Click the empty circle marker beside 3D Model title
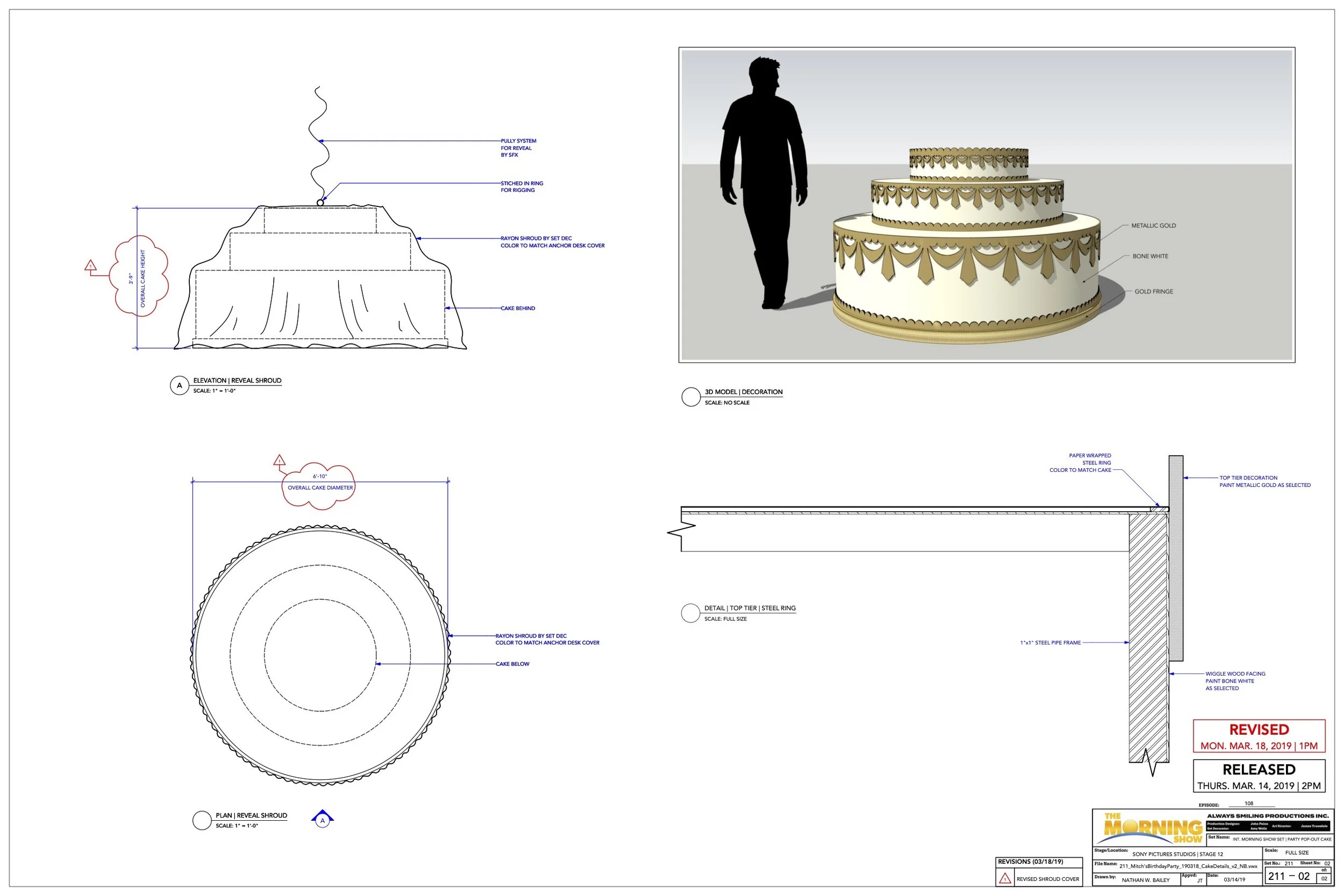 coord(691,397)
